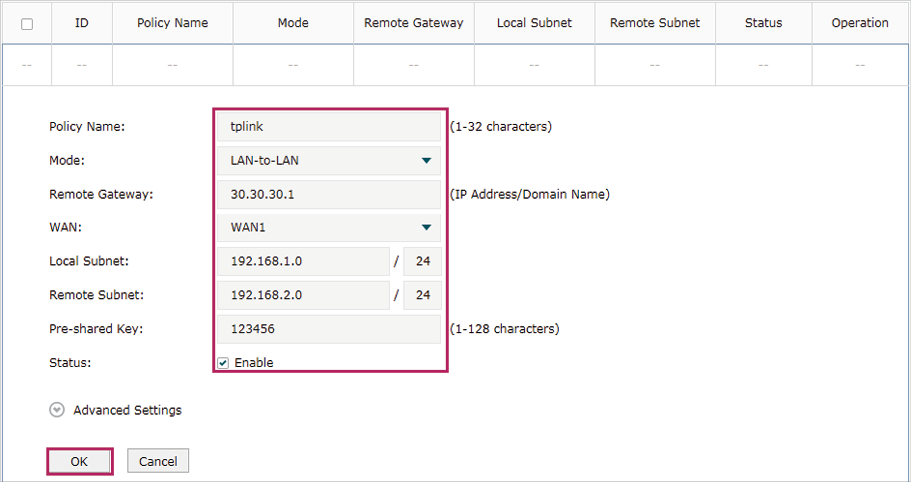911x482 pixels.
Task: Click the "(1-32 characters)" hint text
Action: [x=501, y=127]
